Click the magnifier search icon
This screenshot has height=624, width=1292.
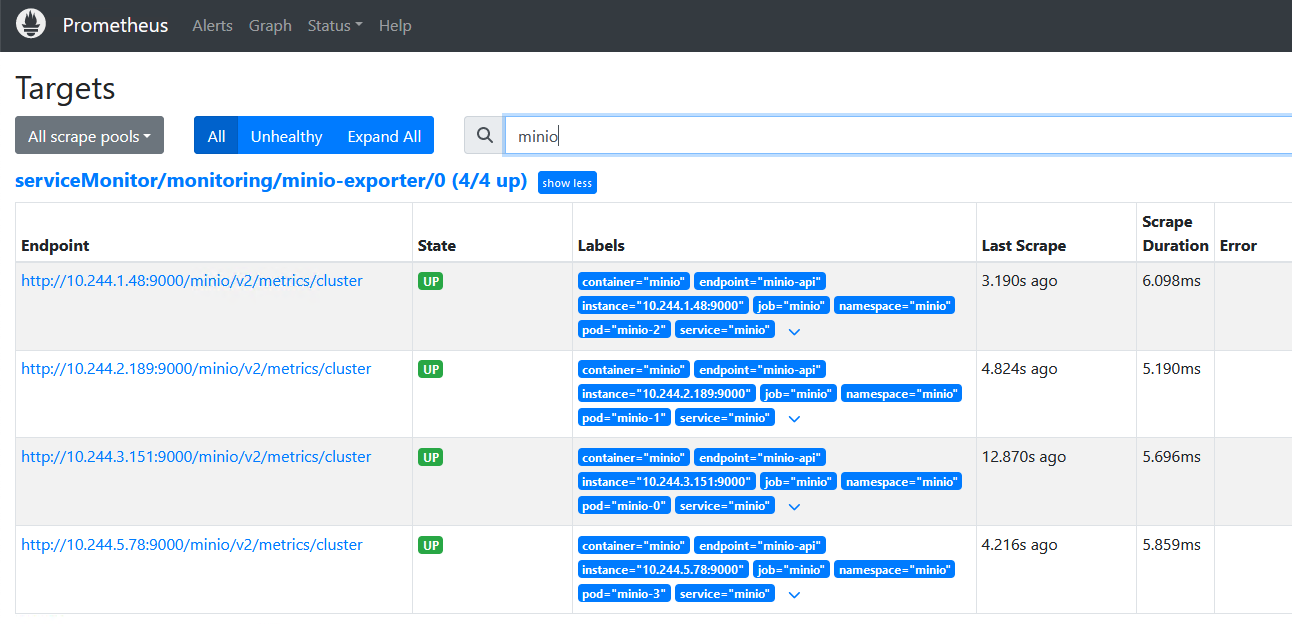(485, 136)
